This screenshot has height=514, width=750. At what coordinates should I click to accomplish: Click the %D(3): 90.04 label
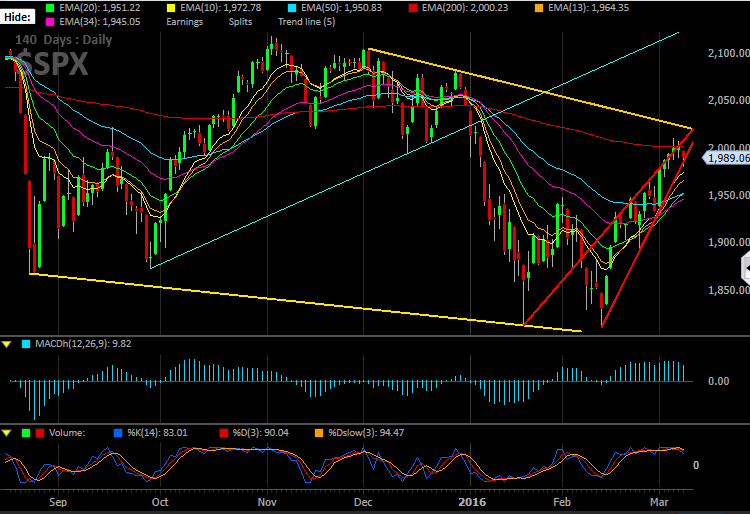(x=261, y=433)
